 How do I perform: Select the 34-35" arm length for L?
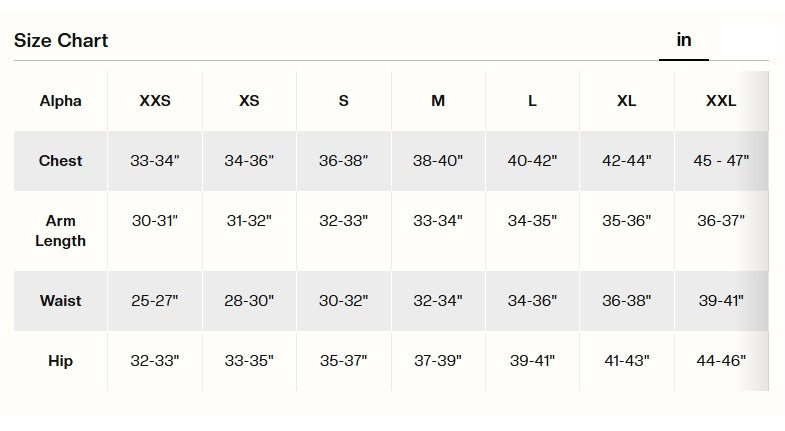[532, 221]
